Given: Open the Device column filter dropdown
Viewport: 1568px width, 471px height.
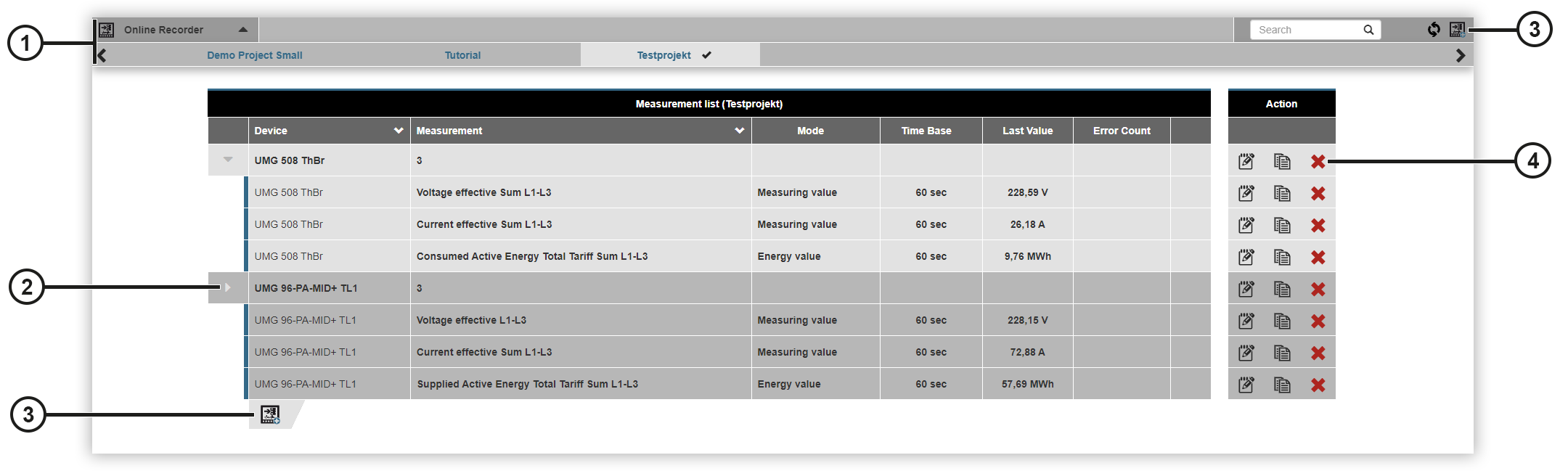Looking at the screenshot, I should click(x=399, y=131).
